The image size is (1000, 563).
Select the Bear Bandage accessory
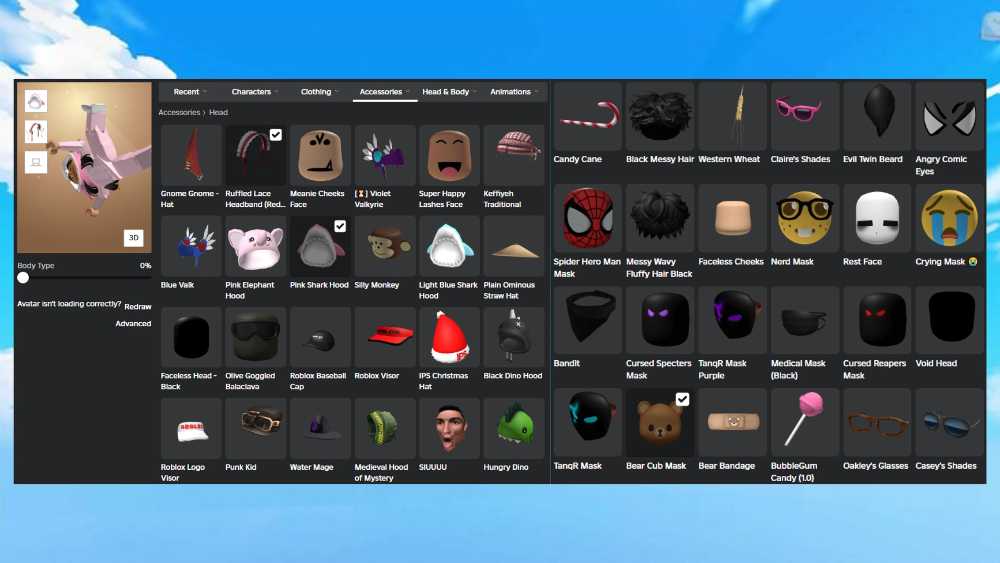732,422
